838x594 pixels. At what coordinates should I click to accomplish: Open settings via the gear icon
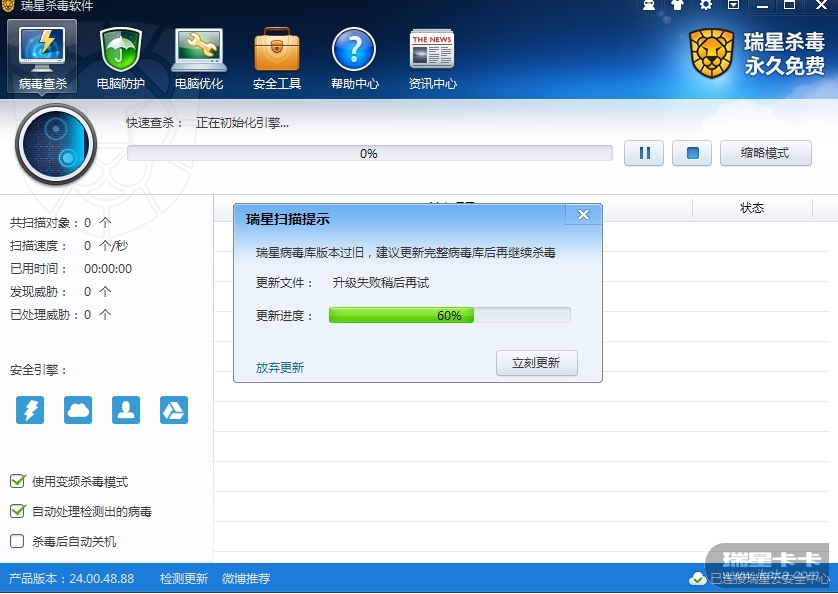click(705, 5)
